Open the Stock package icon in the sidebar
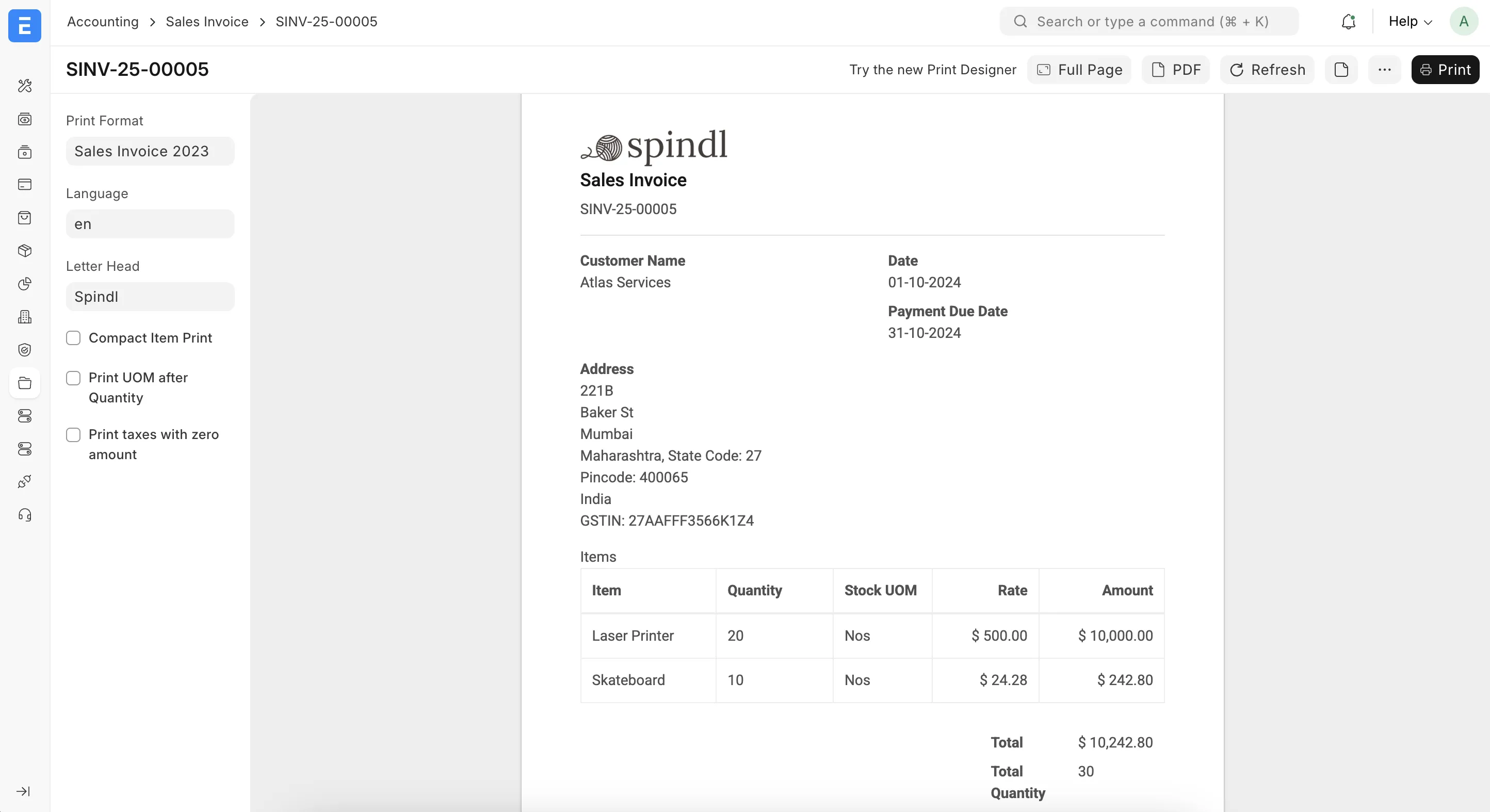The image size is (1490, 812). click(x=25, y=250)
